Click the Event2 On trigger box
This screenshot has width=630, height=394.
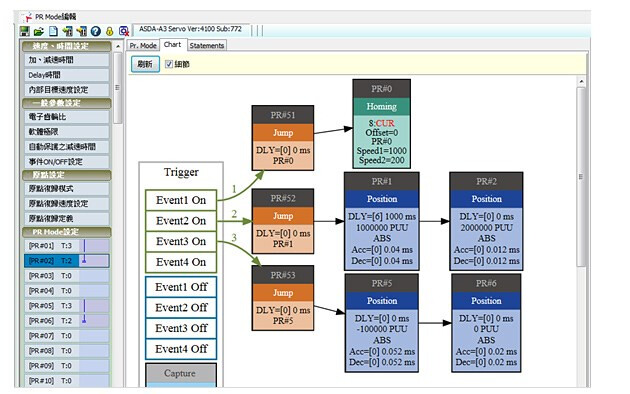pyautogui.click(x=181, y=221)
